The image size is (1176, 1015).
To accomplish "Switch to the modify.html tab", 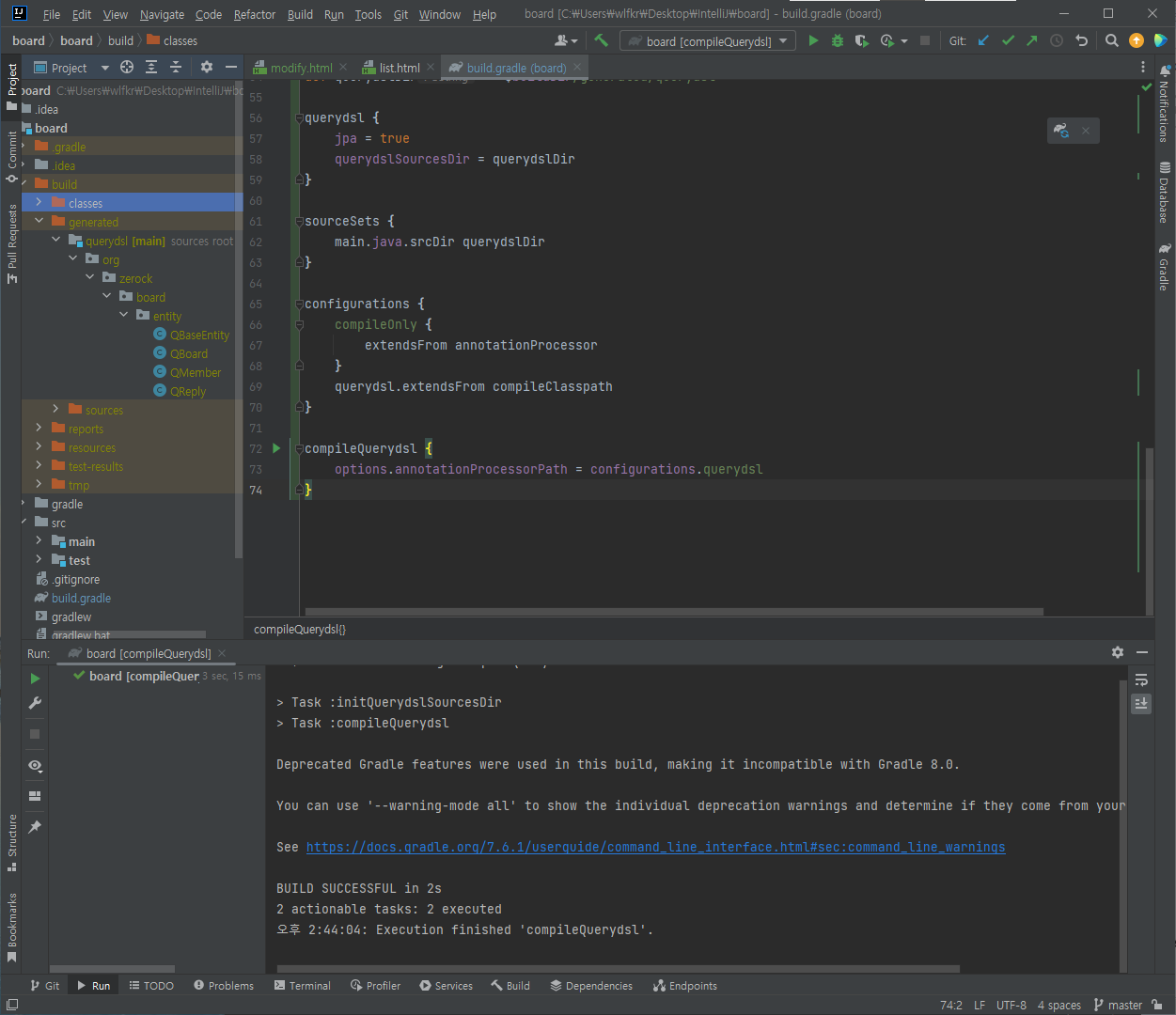I will [300, 68].
